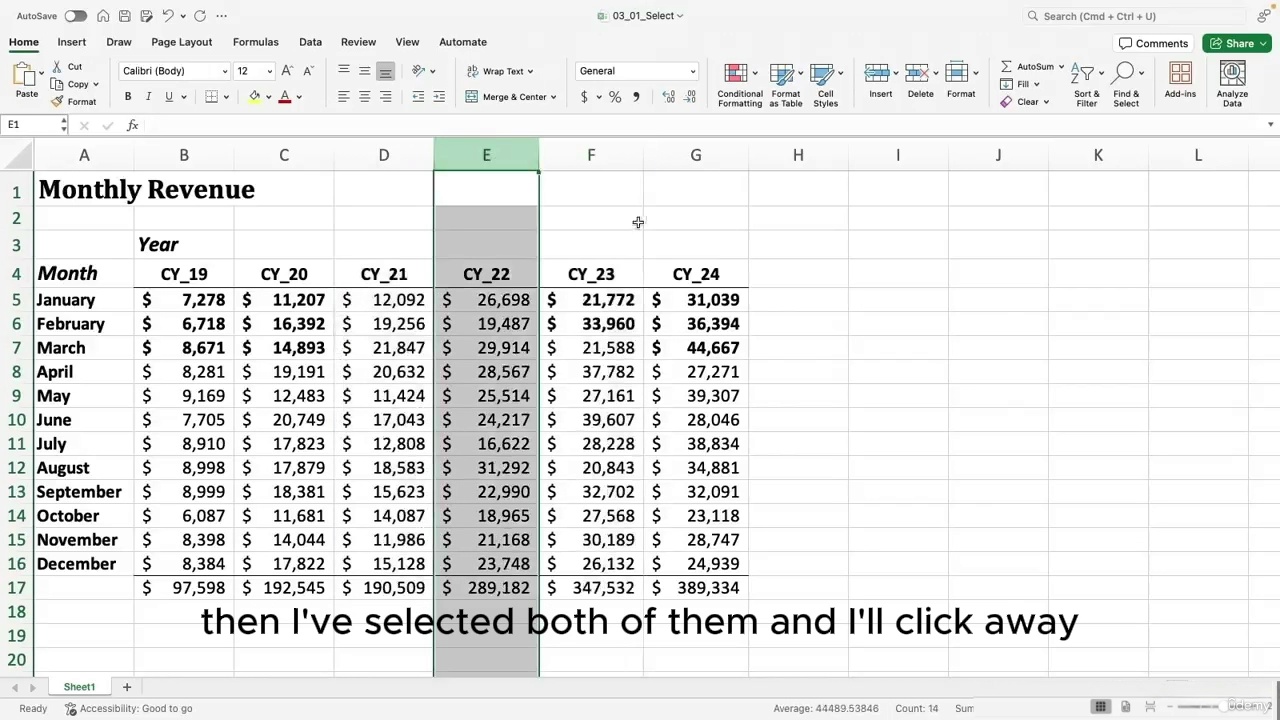This screenshot has width=1280, height=720.
Task: Click the Borders icon
Action: coord(211,97)
